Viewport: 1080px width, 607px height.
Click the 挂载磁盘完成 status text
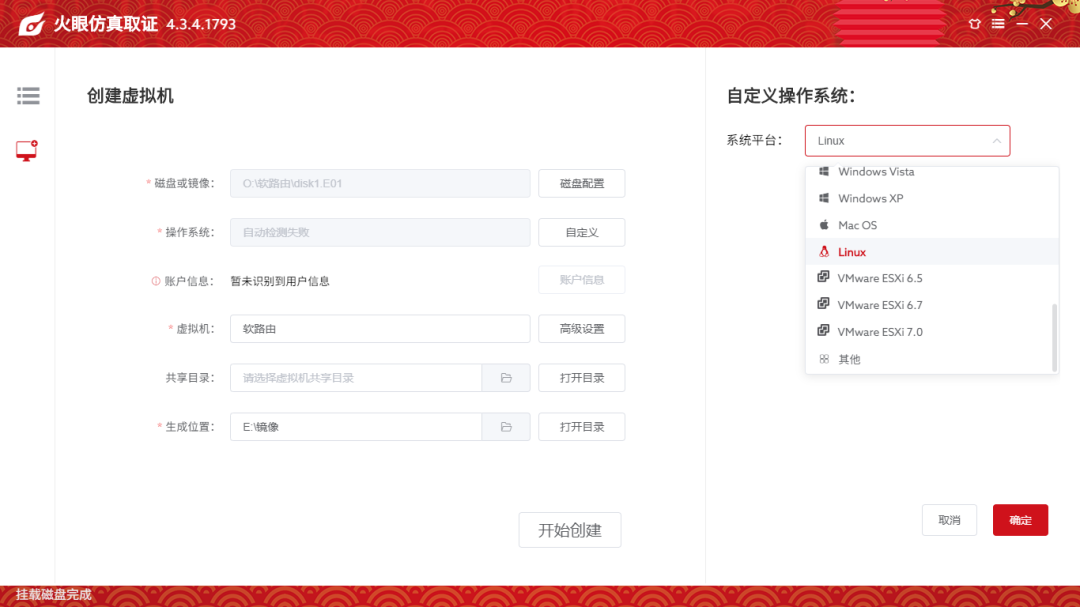(x=54, y=595)
